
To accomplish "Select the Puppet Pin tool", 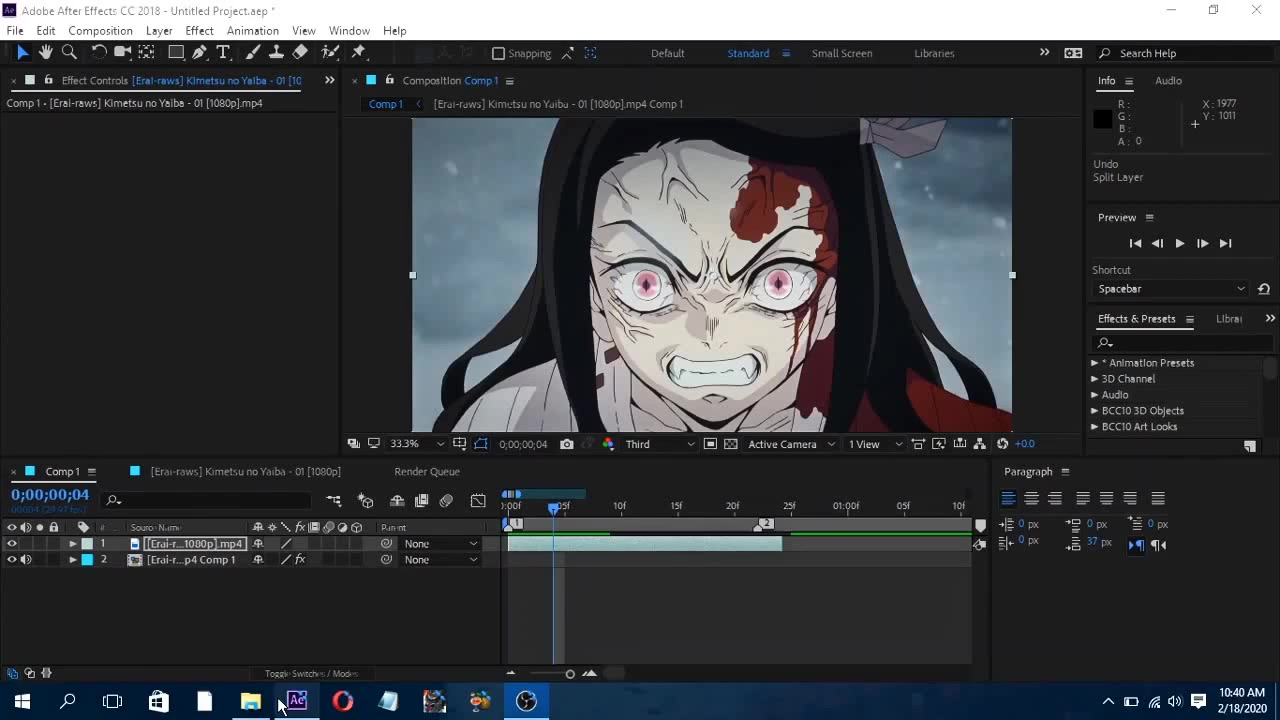I will [x=359, y=53].
